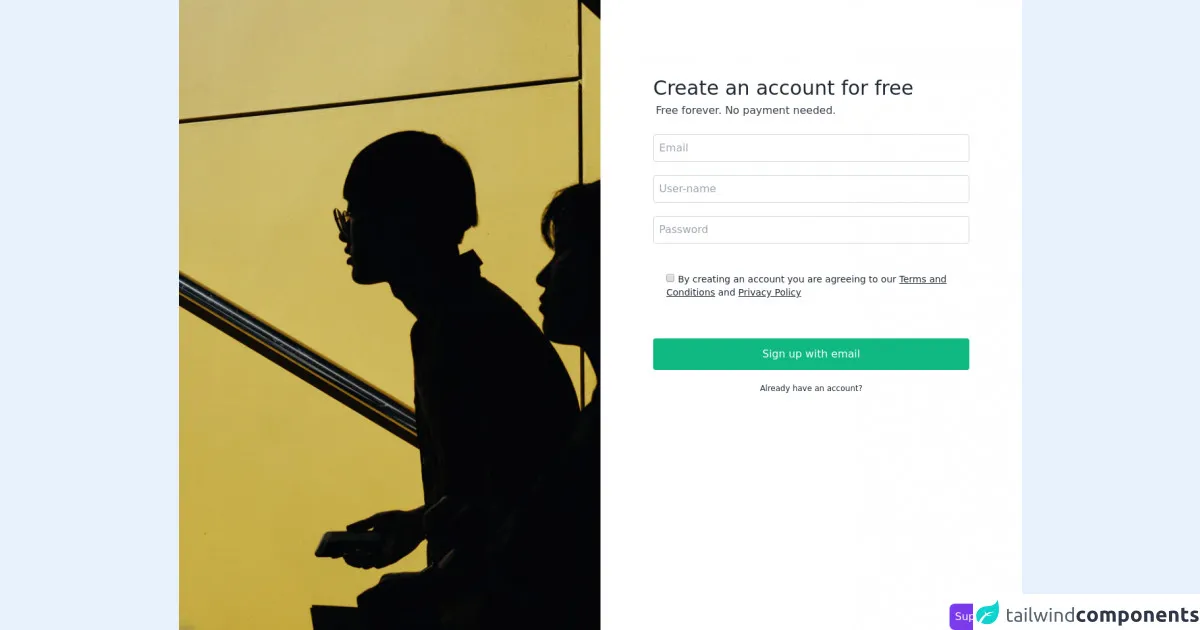Click the Sign up with email button
Screen dimensions: 1200x630
pos(811,354)
